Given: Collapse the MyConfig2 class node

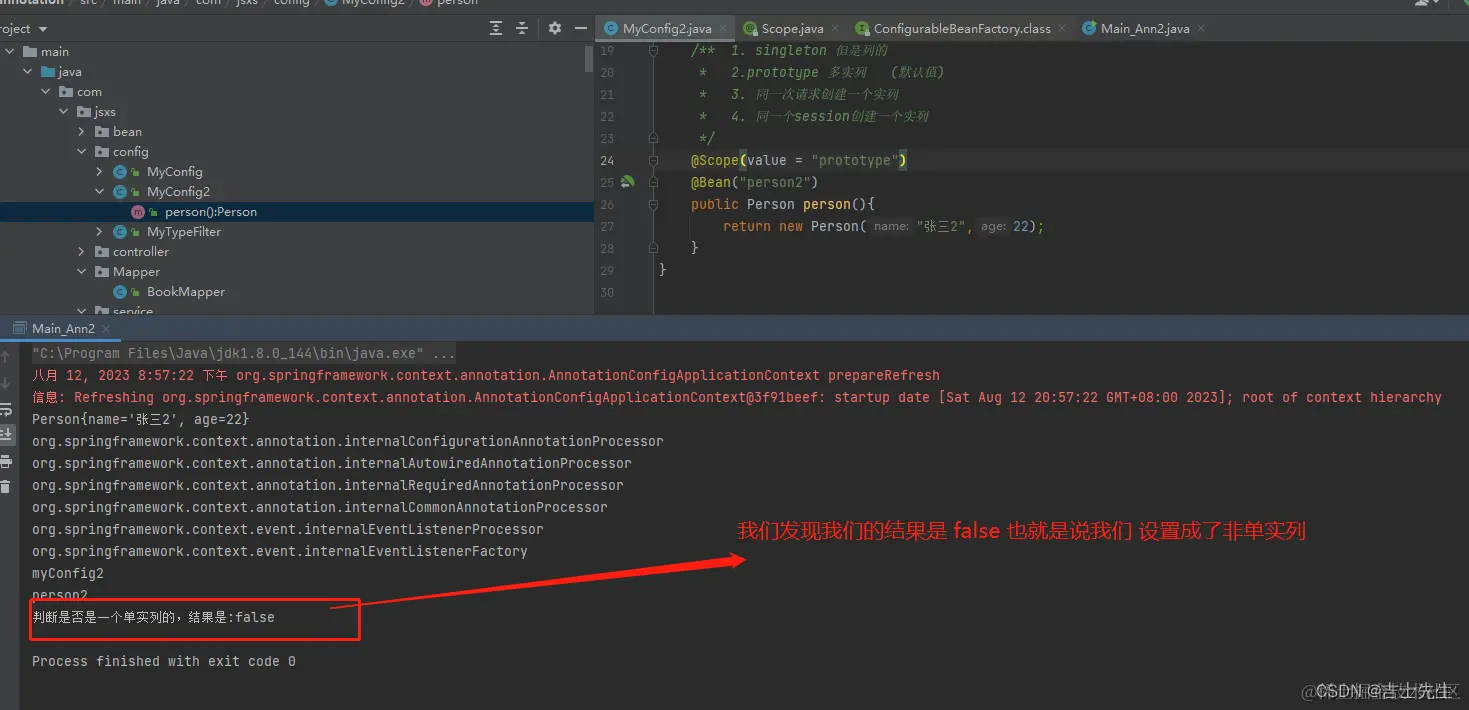Looking at the screenshot, I should click(100, 192).
